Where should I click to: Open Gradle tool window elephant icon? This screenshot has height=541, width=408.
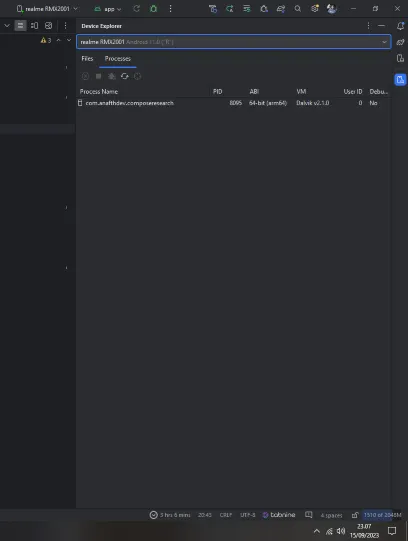pos(400,42)
